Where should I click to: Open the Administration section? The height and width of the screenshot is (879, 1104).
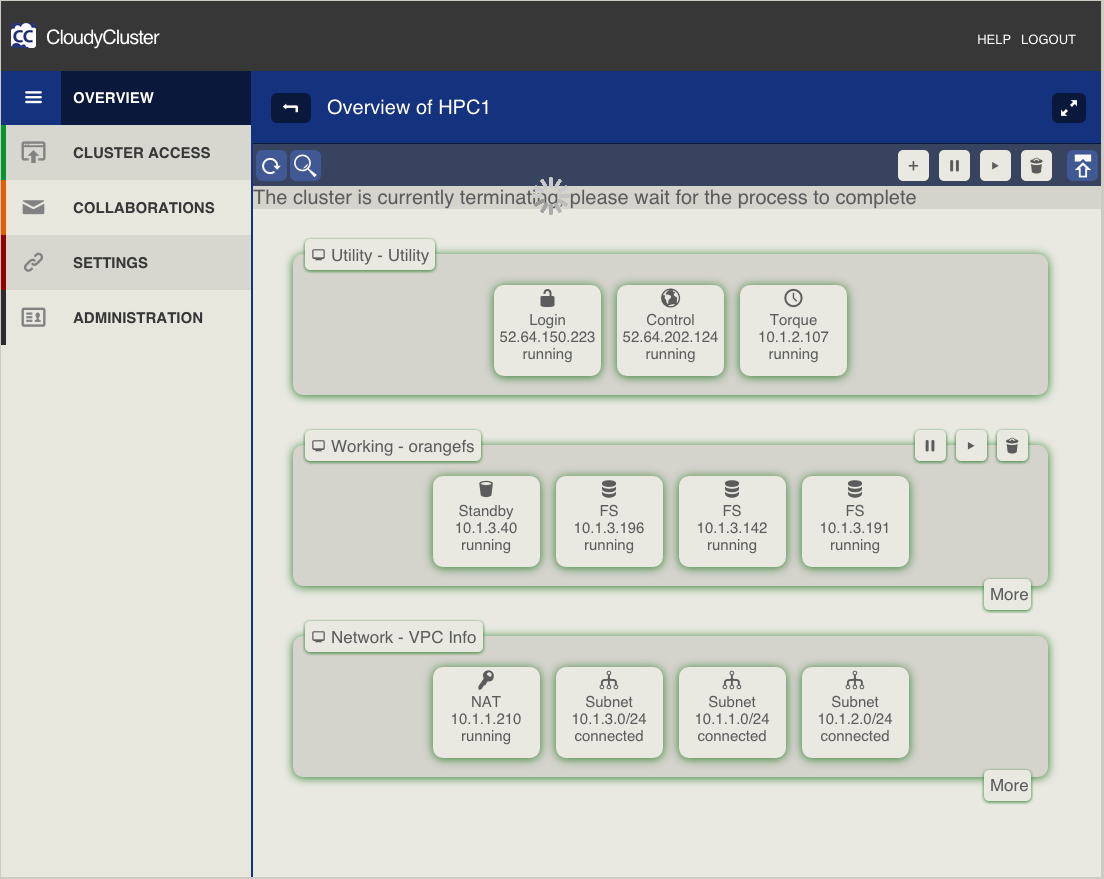tap(127, 318)
